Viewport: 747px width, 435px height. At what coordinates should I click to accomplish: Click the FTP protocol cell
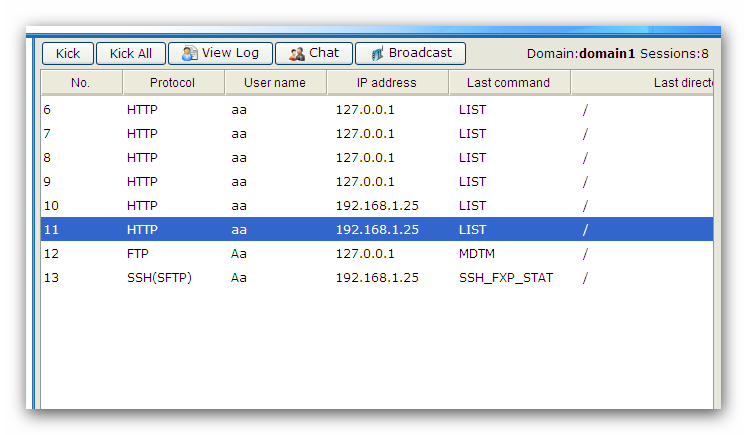pos(138,253)
